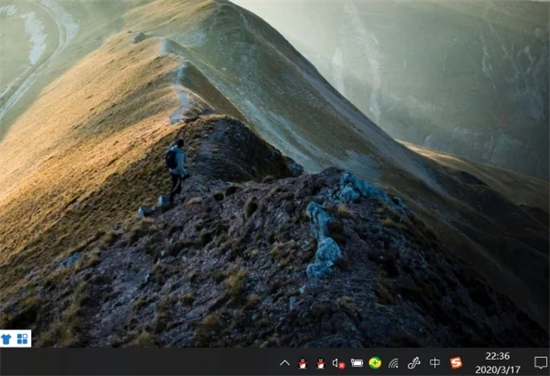The height and width of the screenshot is (376, 550).
Task: Open the blue four-square toolbox icon
Action: pos(22,339)
